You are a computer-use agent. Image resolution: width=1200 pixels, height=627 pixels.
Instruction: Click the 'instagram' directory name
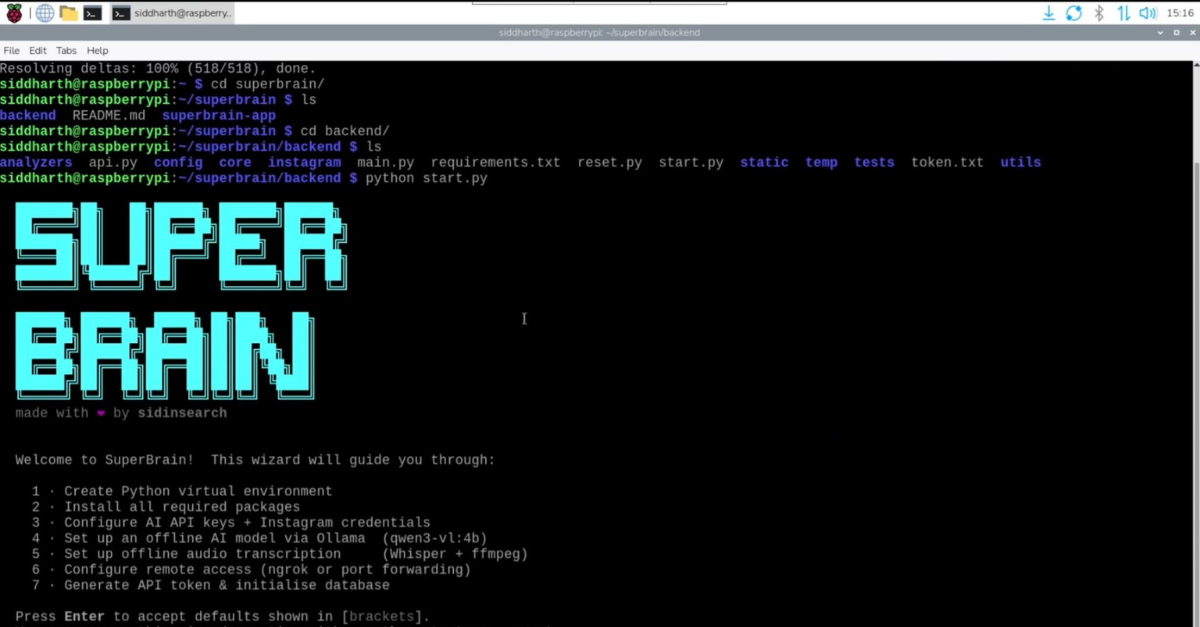pos(304,162)
